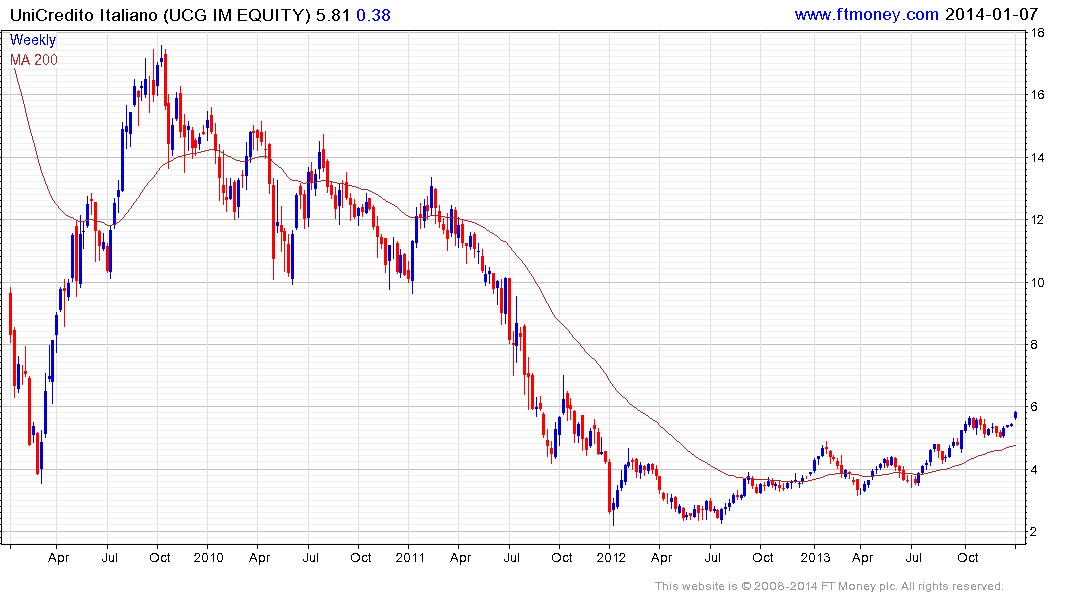Click the y-axis value 10
This screenshot has height=600, width=1075.
[1038, 283]
